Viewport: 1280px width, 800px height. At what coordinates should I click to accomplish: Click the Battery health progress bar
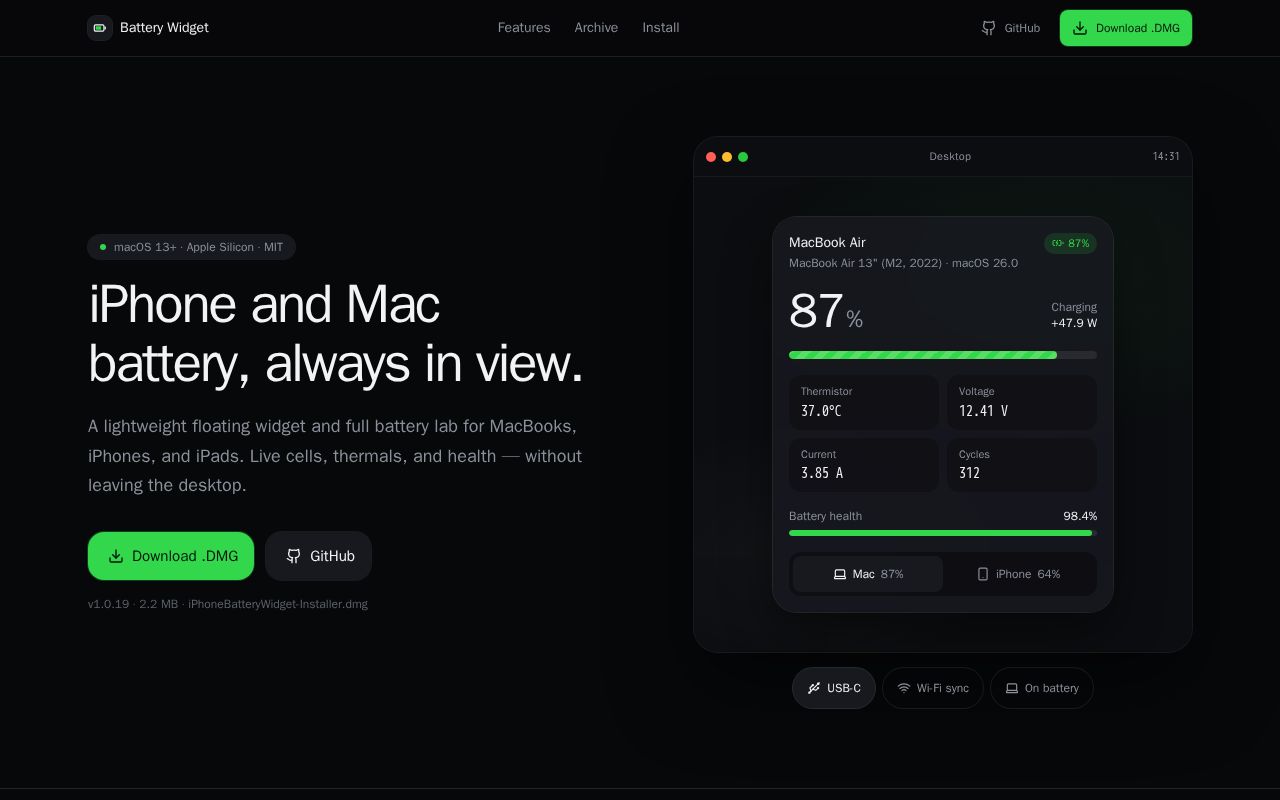coord(943,533)
